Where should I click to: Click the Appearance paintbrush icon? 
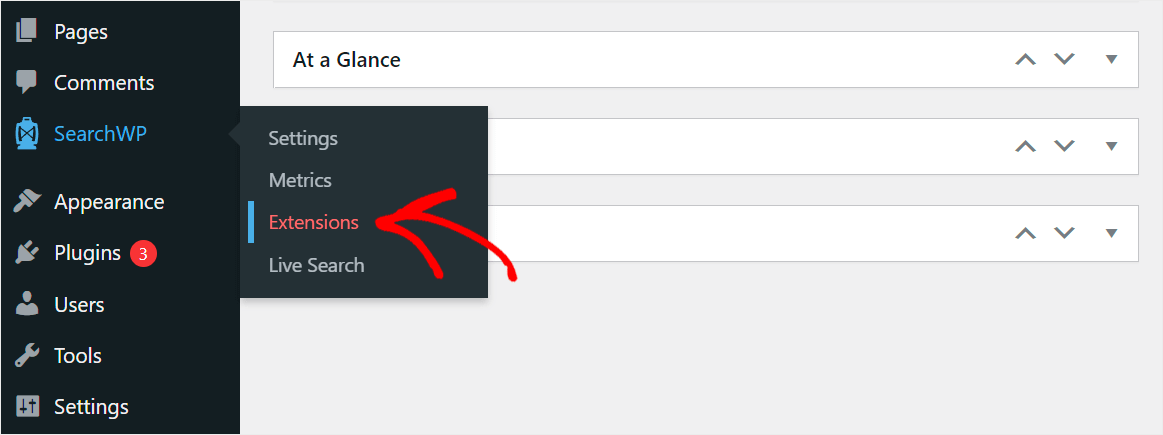tap(27, 201)
